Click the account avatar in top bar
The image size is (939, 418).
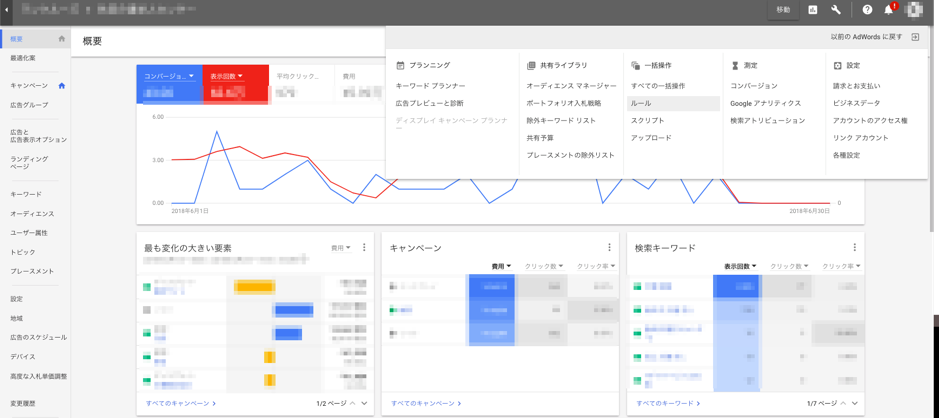click(x=914, y=10)
